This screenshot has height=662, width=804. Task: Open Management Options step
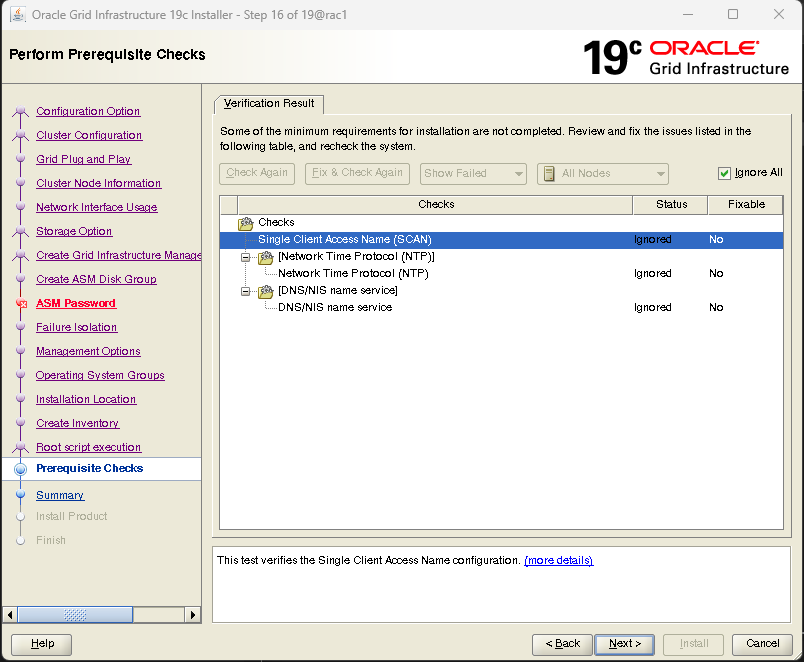click(x=88, y=351)
